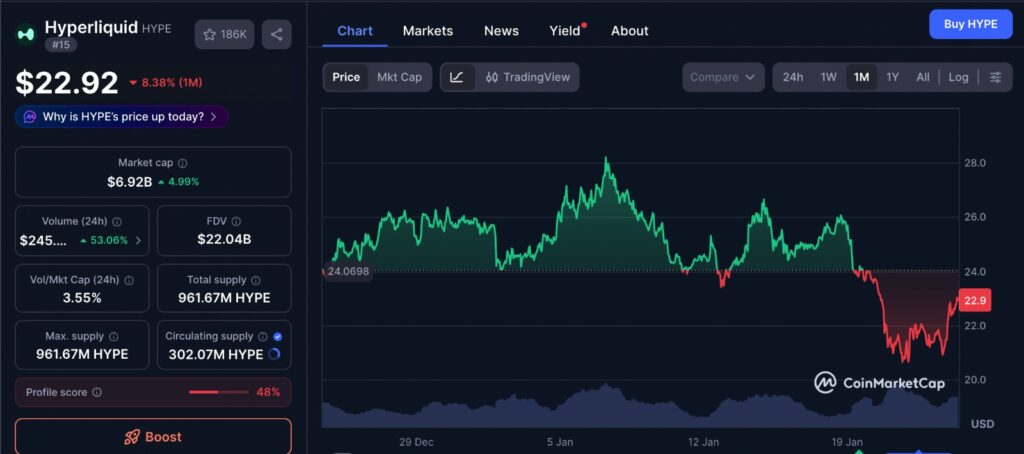Click the verified badge next to Circulating supply
Image resolution: width=1024 pixels, height=454 pixels.
click(x=278, y=336)
